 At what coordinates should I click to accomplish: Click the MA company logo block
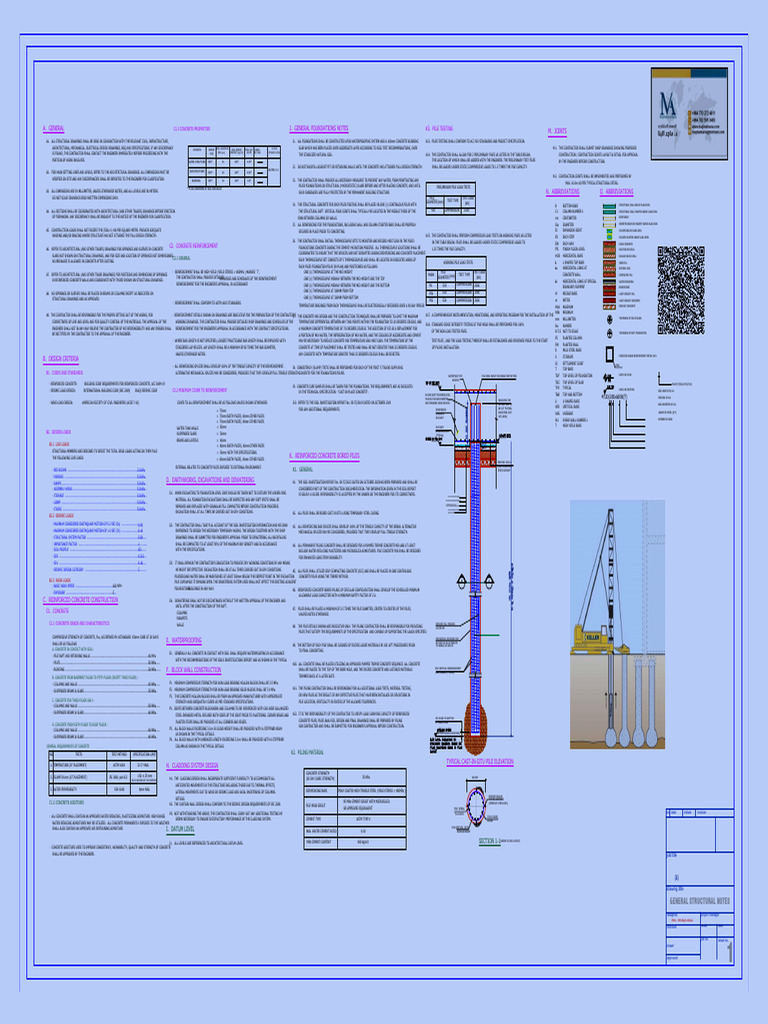[689, 113]
